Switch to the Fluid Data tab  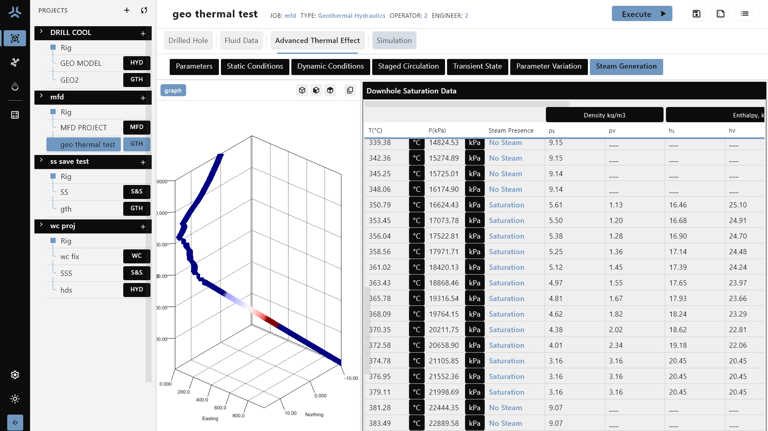point(241,41)
